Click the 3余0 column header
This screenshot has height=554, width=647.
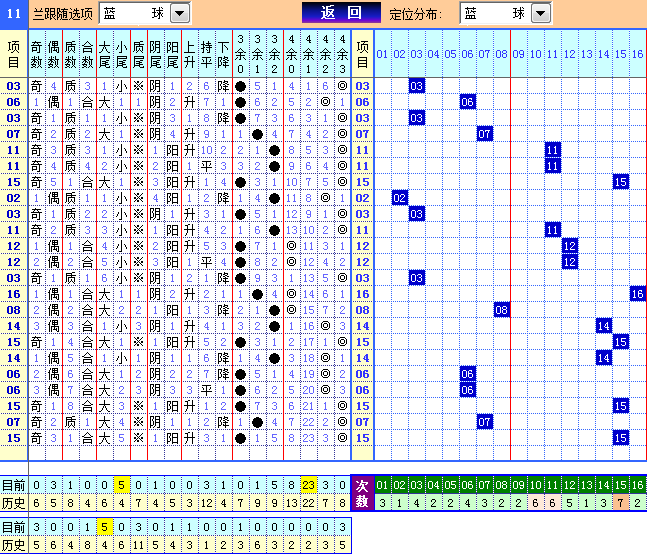click(241, 54)
